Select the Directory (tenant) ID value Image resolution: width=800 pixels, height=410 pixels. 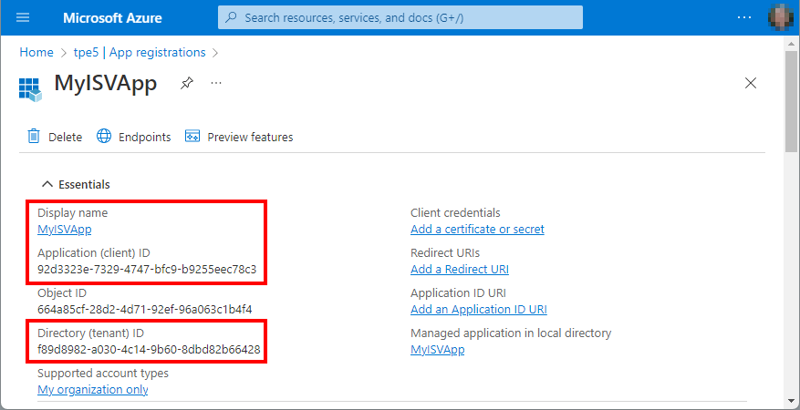click(x=149, y=350)
